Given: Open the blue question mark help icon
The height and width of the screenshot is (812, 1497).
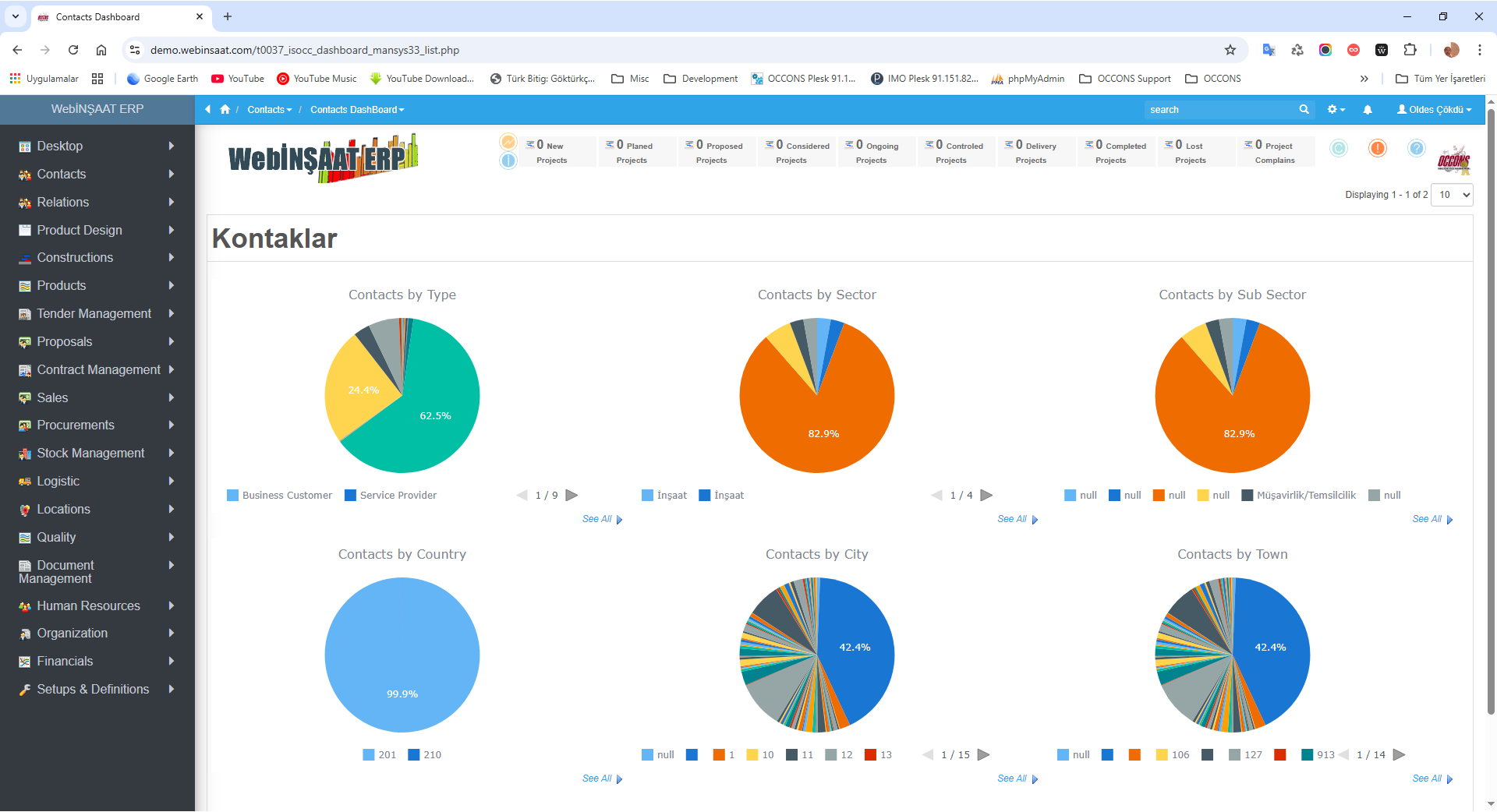Looking at the screenshot, I should point(1417,148).
